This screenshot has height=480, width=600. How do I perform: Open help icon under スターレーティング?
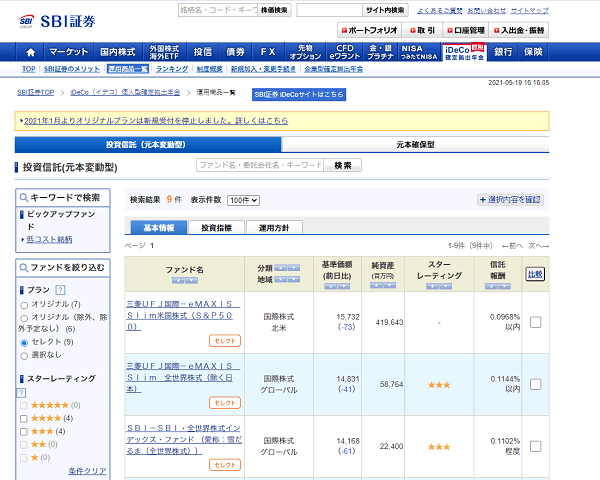pyautogui.click(x=21, y=393)
